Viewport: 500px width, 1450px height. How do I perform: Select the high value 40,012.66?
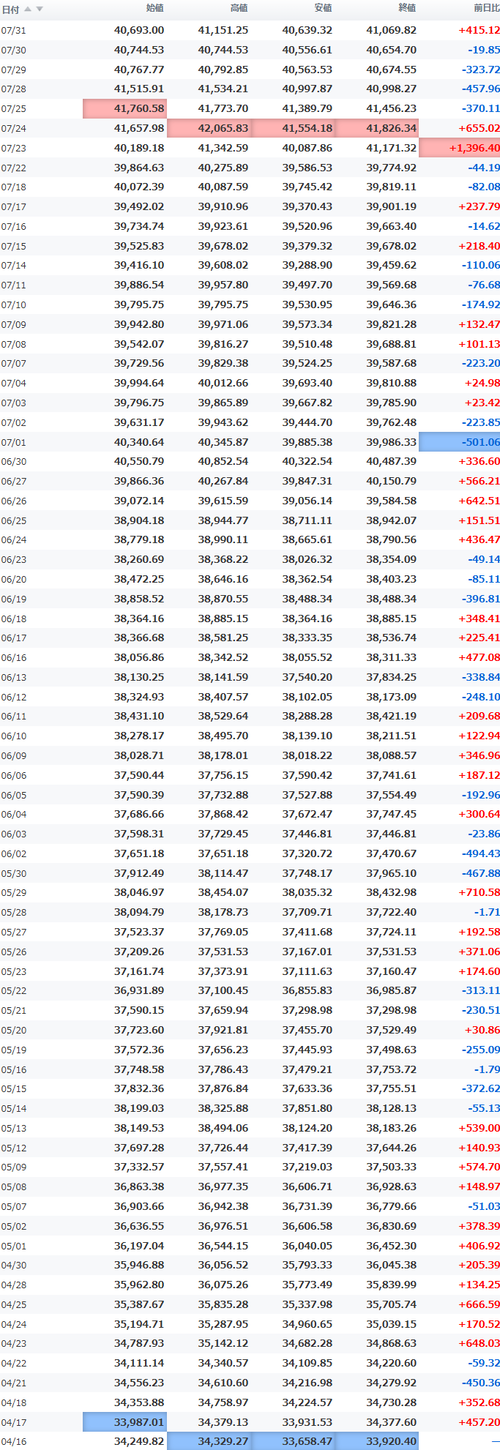coord(223,382)
